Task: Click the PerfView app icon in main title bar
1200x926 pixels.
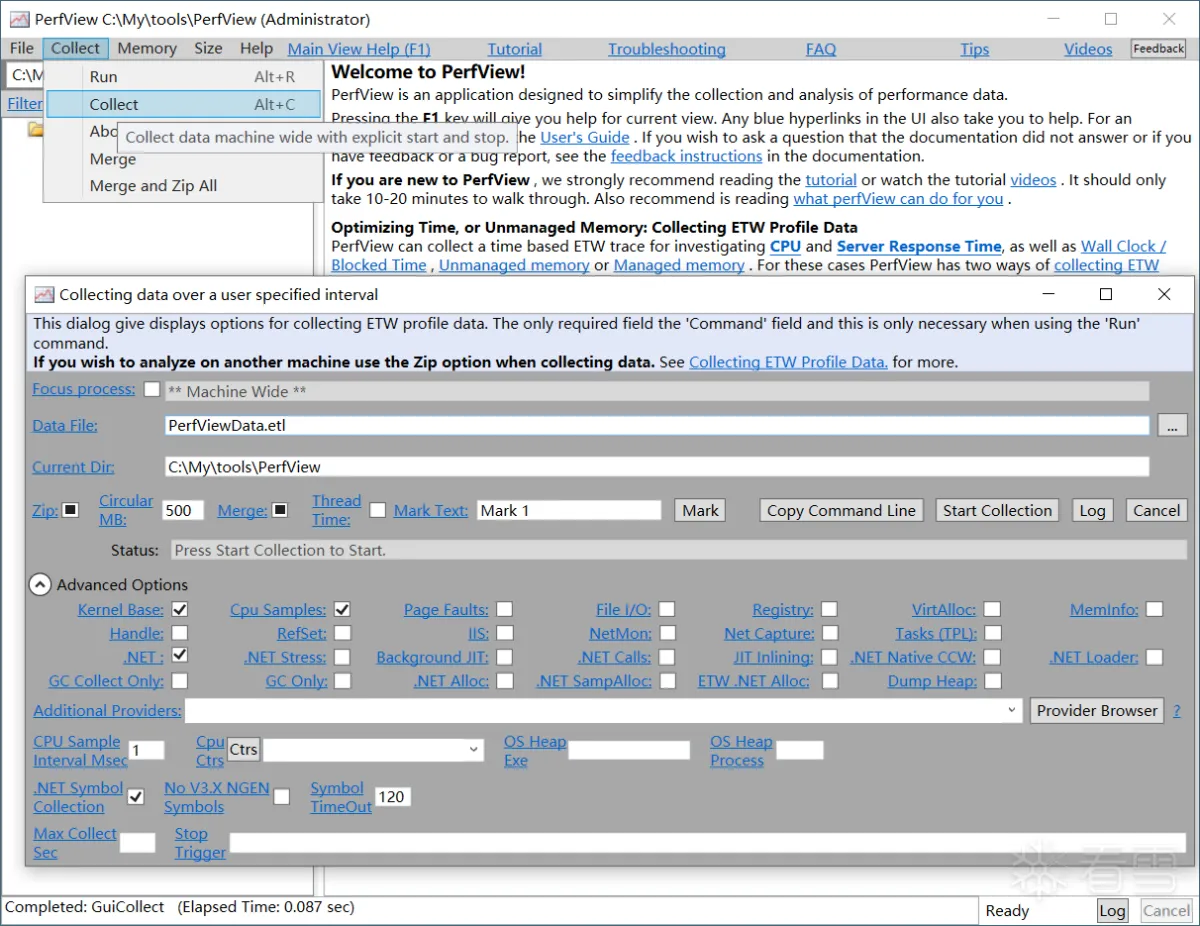Action: [x=19, y=19]
